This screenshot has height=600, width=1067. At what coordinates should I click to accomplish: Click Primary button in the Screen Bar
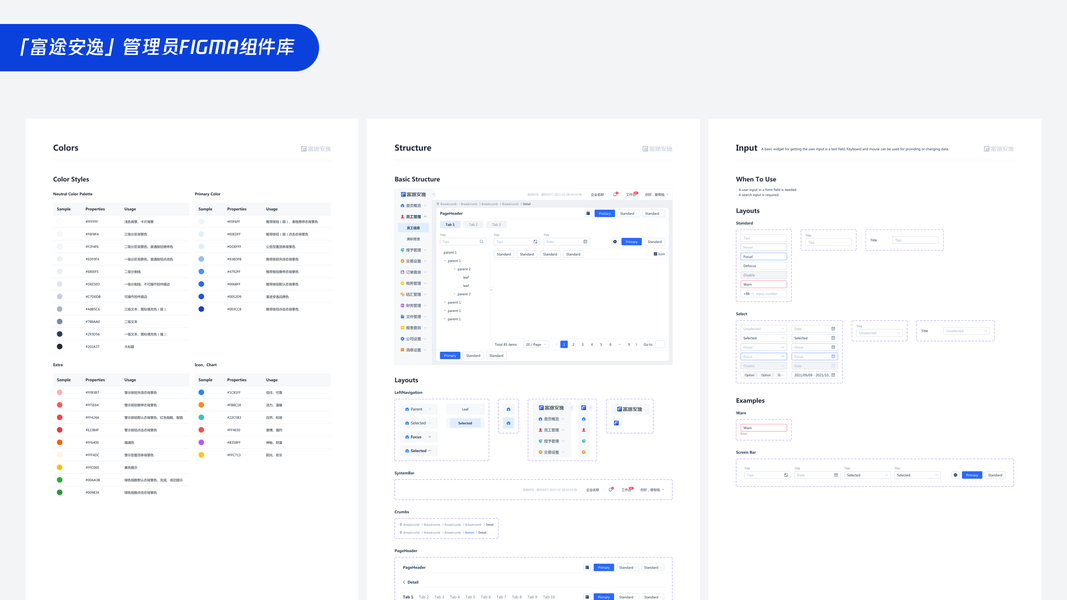(972, 475)
